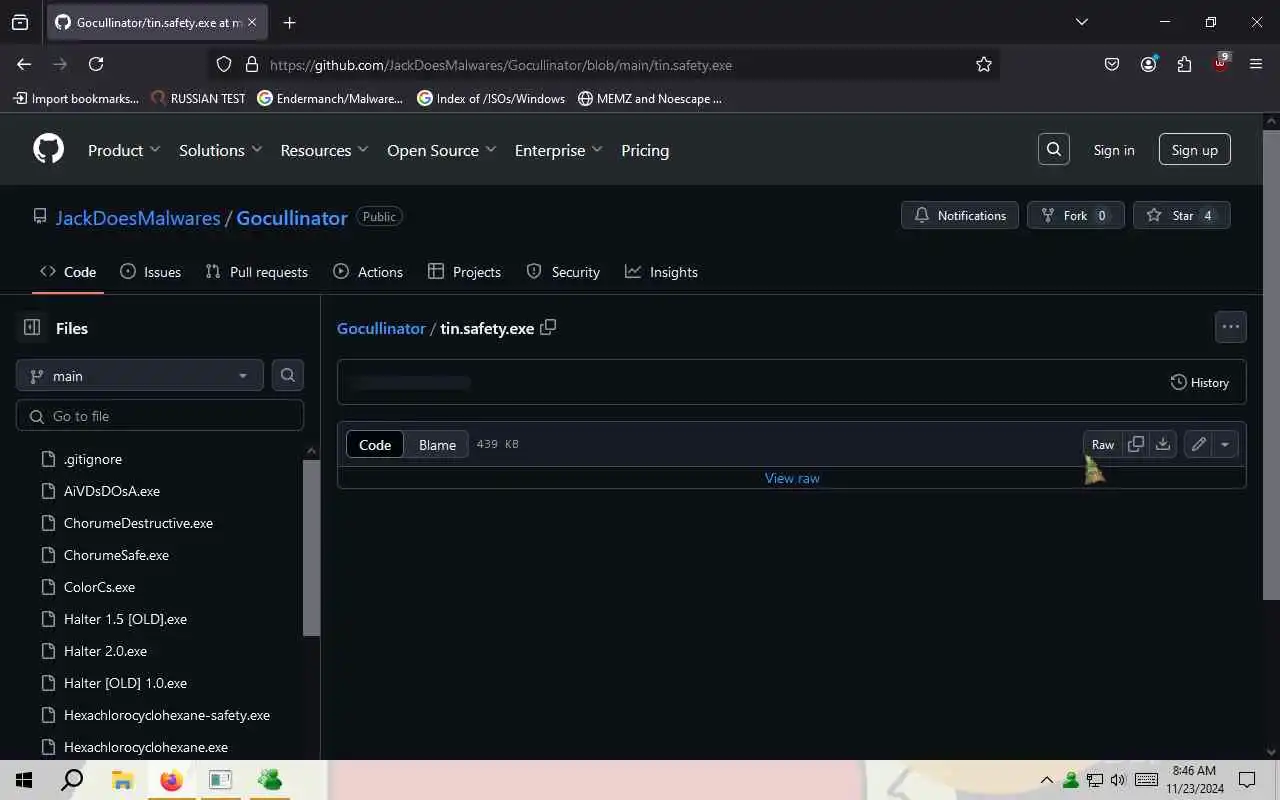Open the Insights tab
This screenshot has width=1280, height=800.
[x=661, y=272]
